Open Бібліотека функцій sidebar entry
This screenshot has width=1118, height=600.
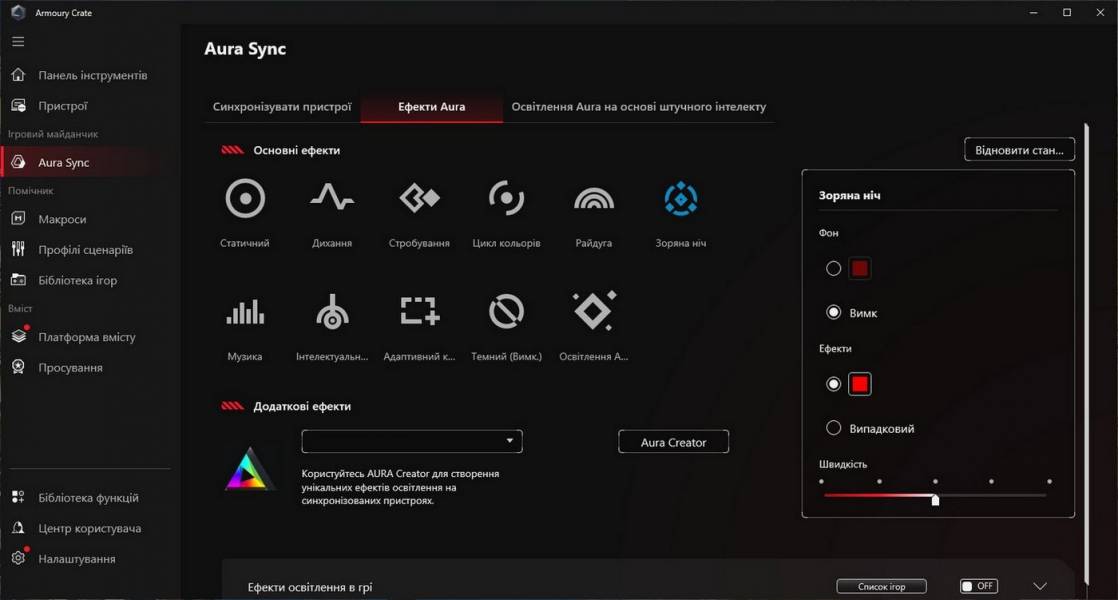(88, 498)
